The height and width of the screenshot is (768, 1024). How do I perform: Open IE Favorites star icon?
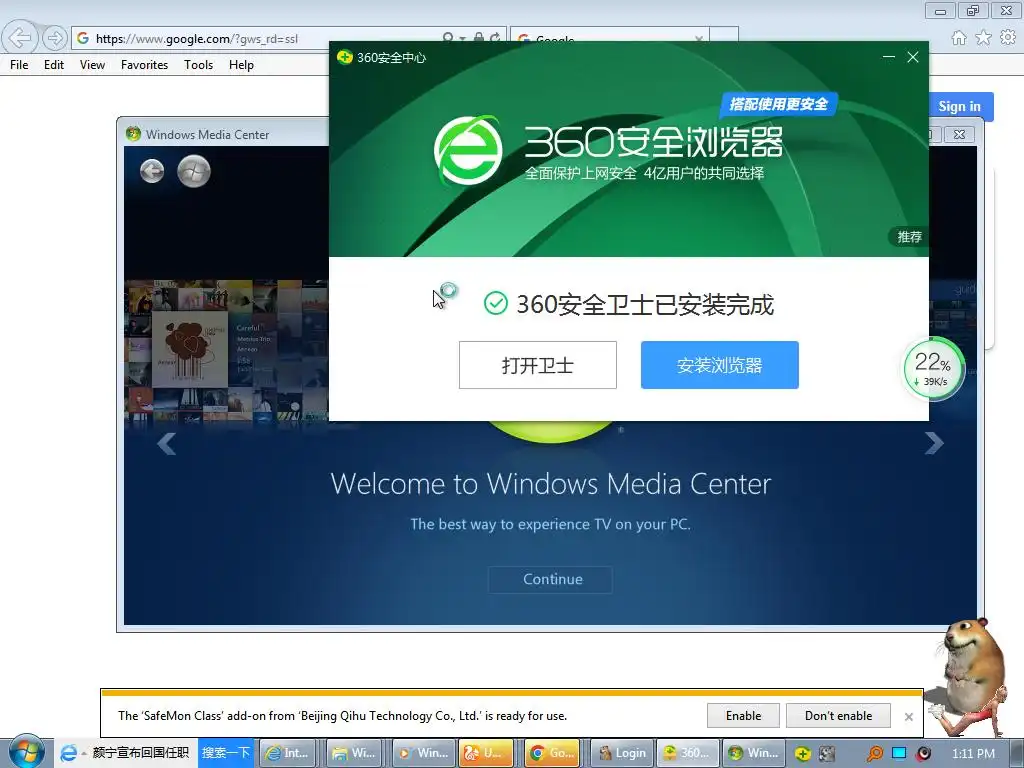pyautogui.click(x=983, y=38)
